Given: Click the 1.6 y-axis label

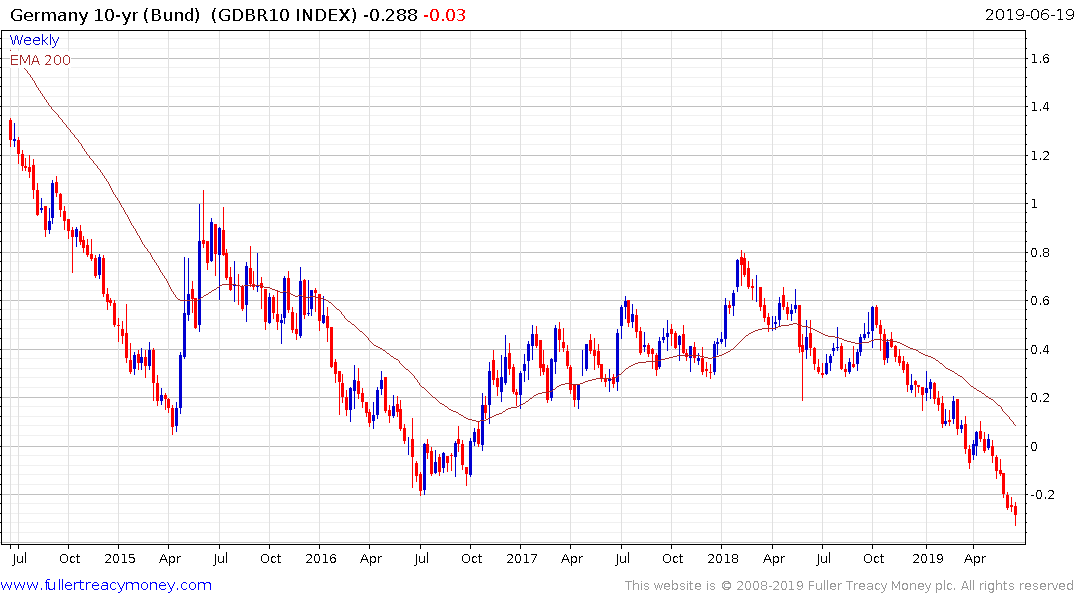Looking at the screenshot, I should point(1040,58).
